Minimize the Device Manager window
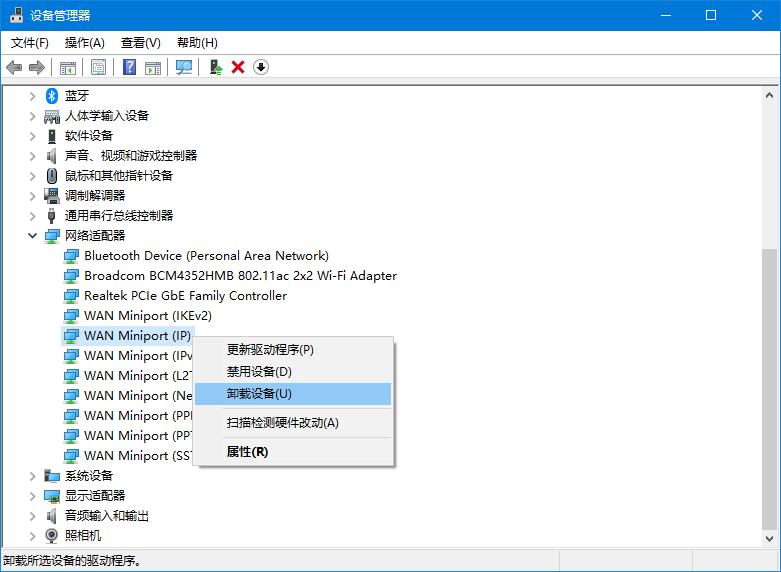 pyautogui.click(x=666, y=15)
